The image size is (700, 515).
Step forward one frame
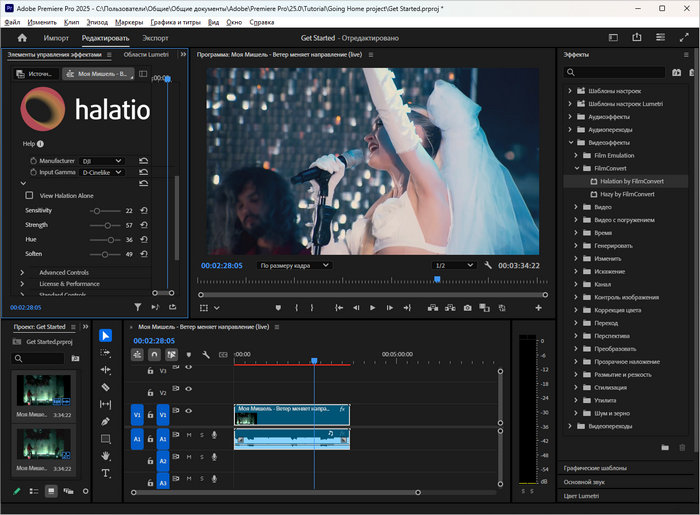(x=390, y=308)
